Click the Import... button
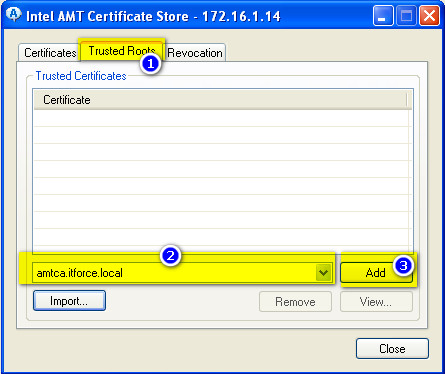The image size is (445, 374). pos(69,301)
